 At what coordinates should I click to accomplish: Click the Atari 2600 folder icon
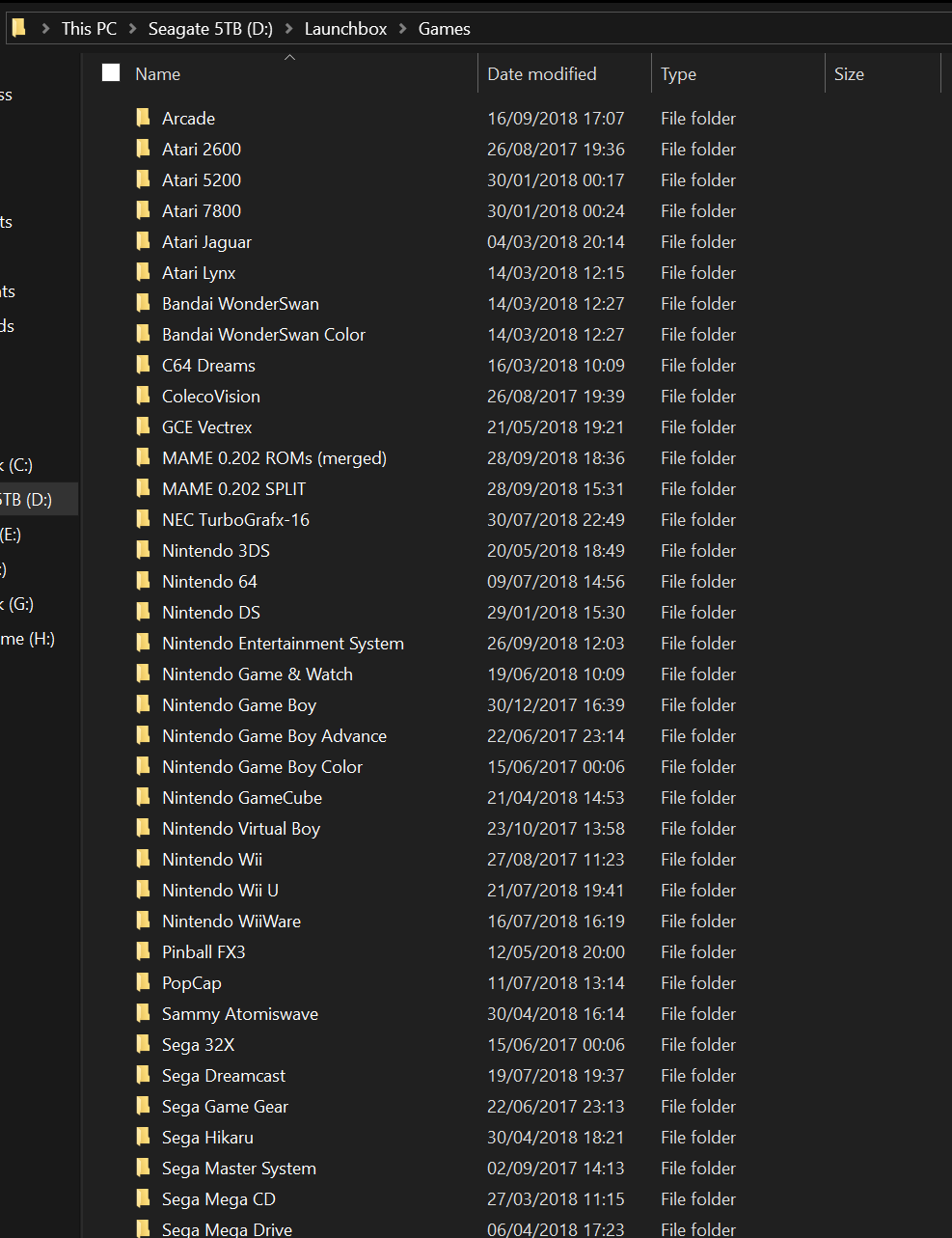pos(143,149)
